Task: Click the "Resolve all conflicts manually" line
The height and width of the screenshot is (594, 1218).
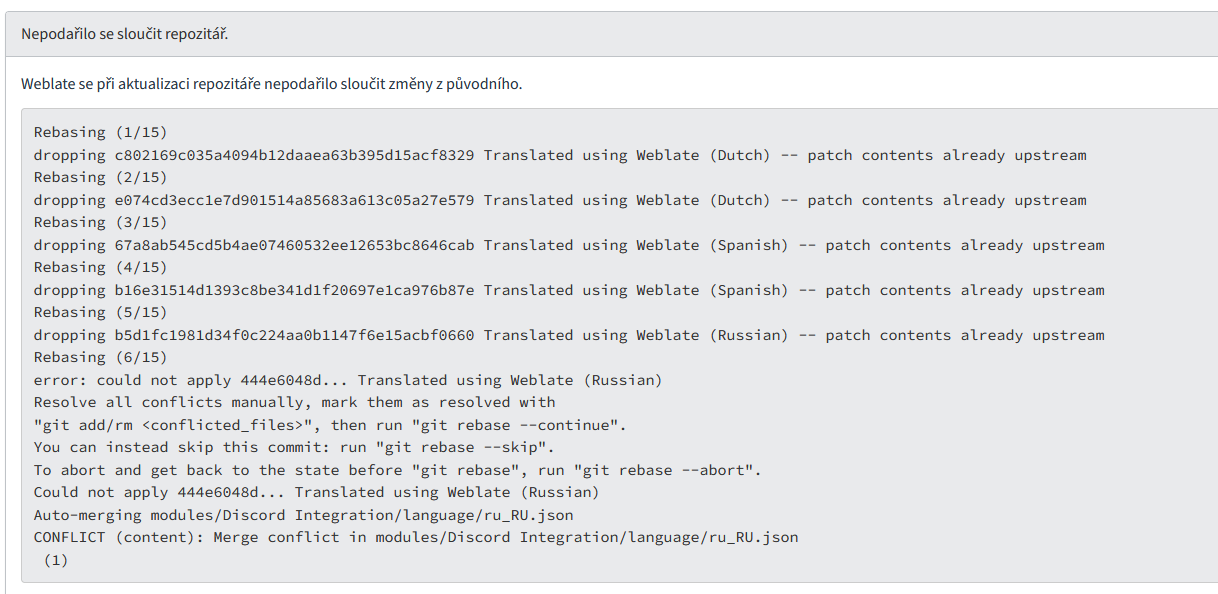Action: pos(294,402)
